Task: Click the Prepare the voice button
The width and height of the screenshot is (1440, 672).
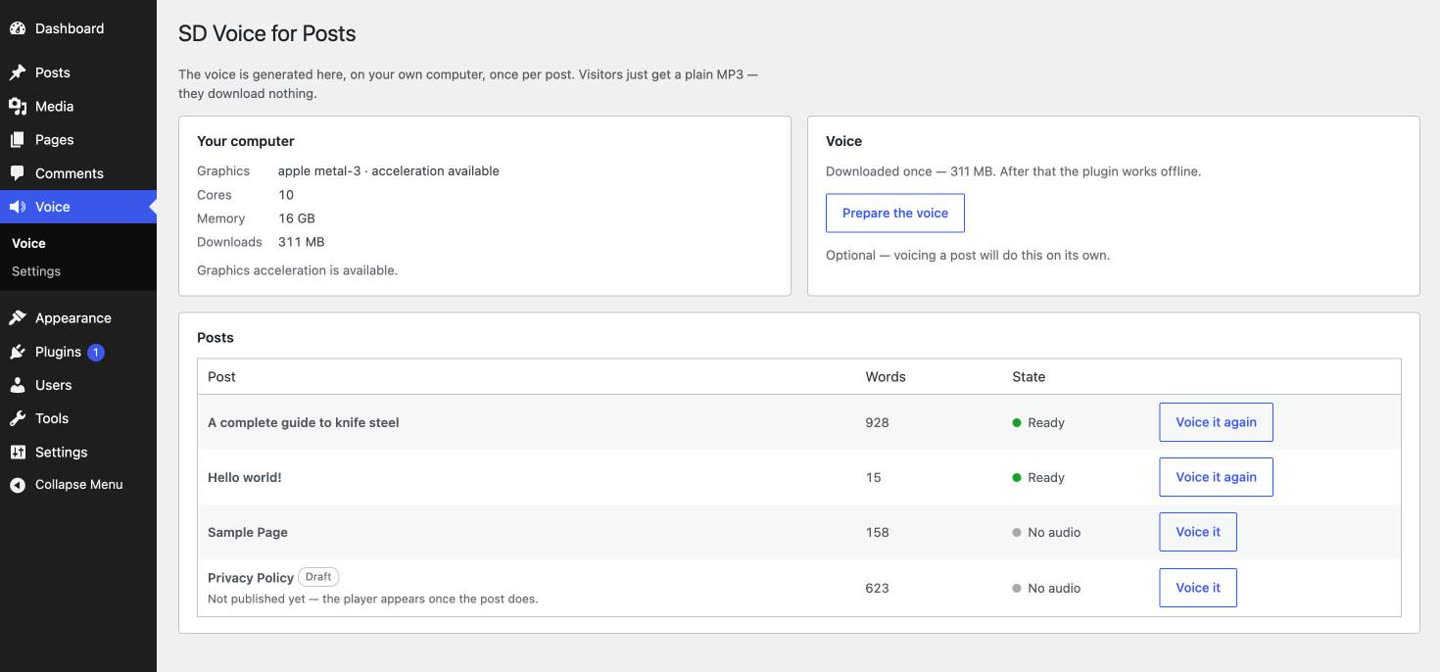Action: pos(895,213)
